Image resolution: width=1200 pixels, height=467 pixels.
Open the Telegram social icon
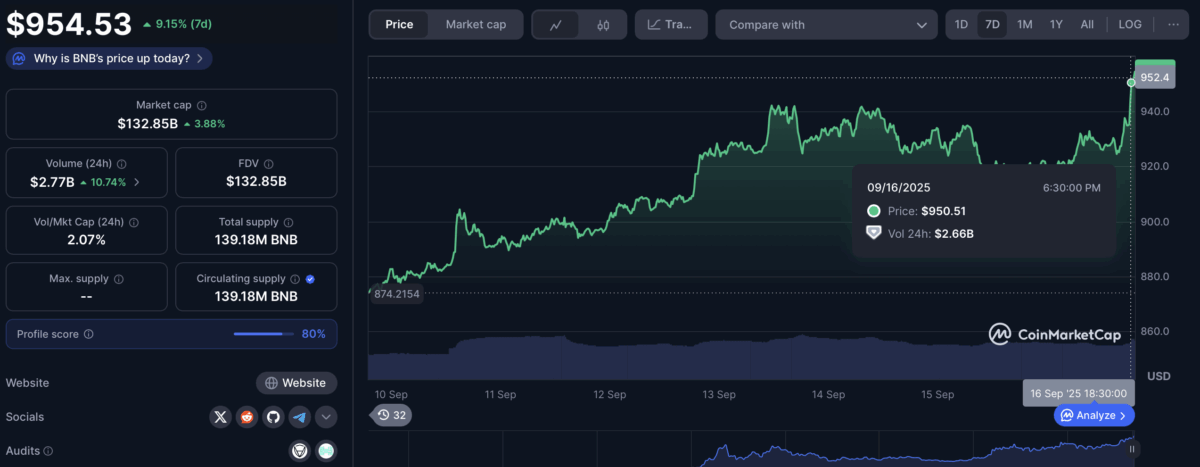point(299,417)
